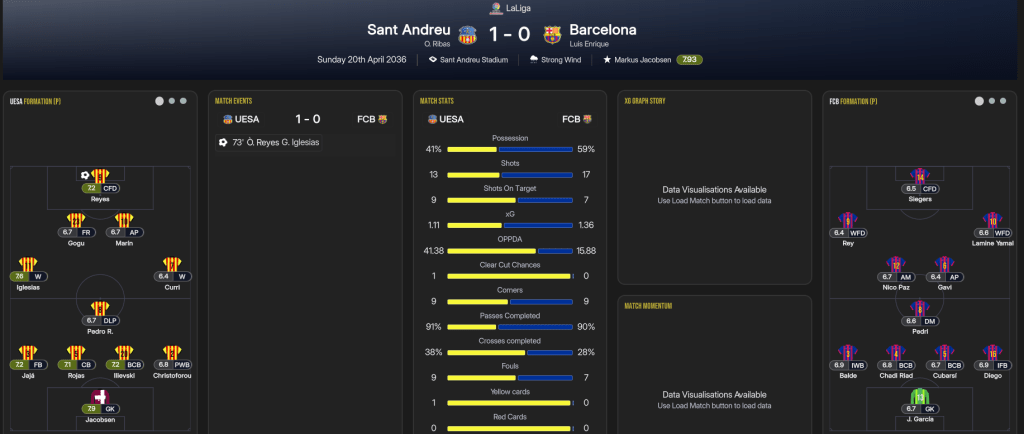This screenshot has height=434, width=1024.
Task: Click the Sant Andreu crest beside the score
Action: (x=467, y=35)
